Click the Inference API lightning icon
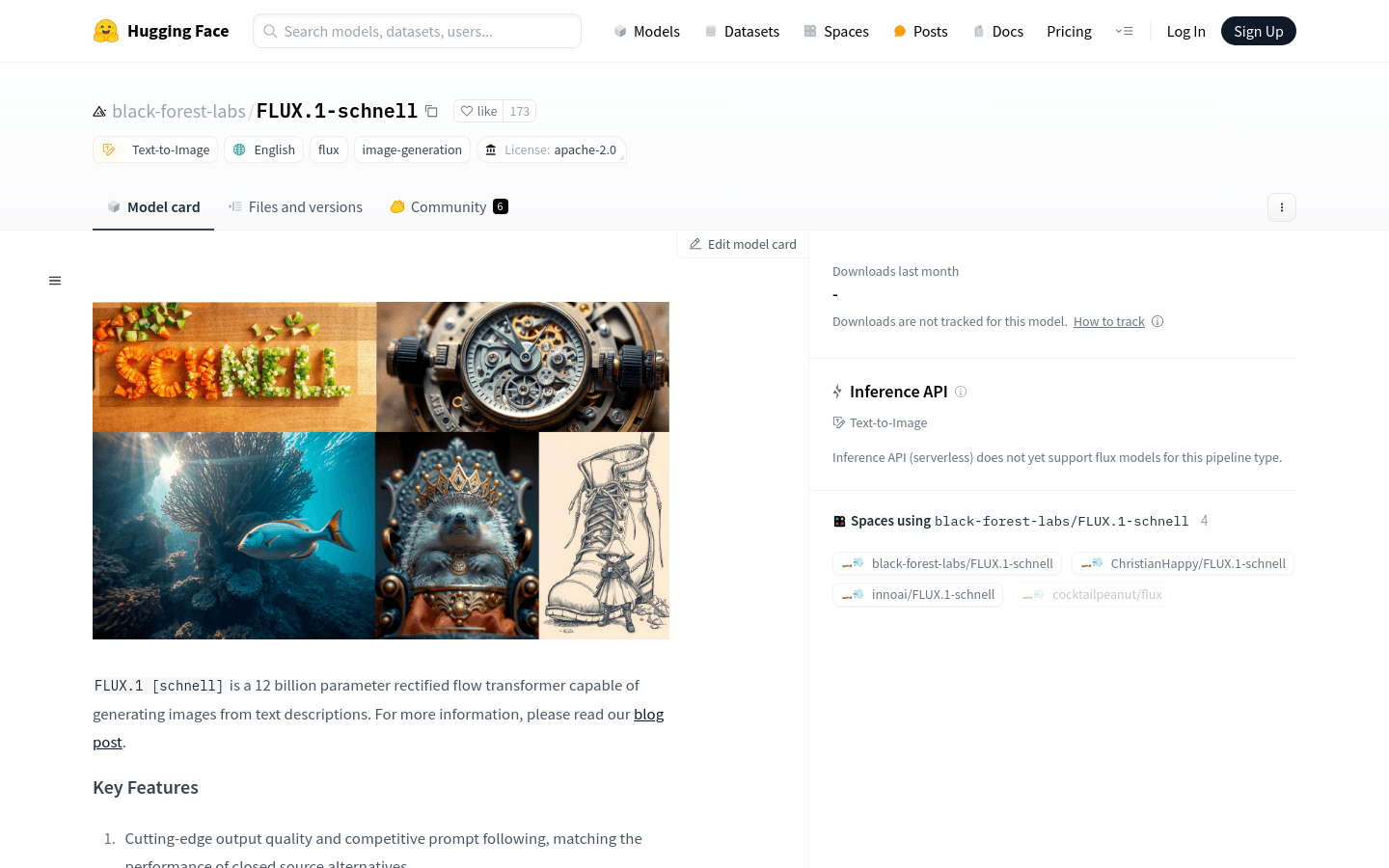Screen dimensions: 1389x868 click(837, 392)
